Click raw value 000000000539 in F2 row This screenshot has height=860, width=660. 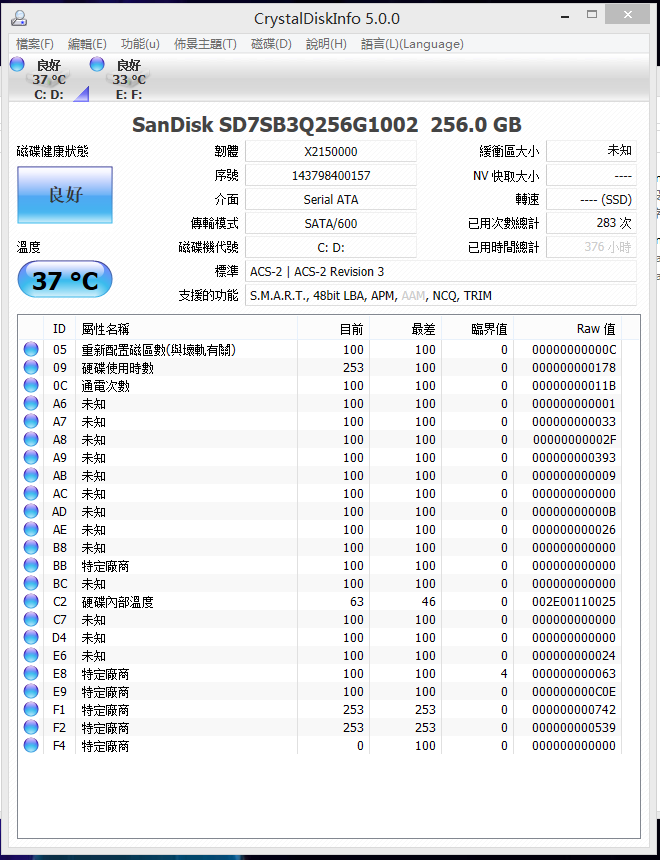(x=574, y=728)
